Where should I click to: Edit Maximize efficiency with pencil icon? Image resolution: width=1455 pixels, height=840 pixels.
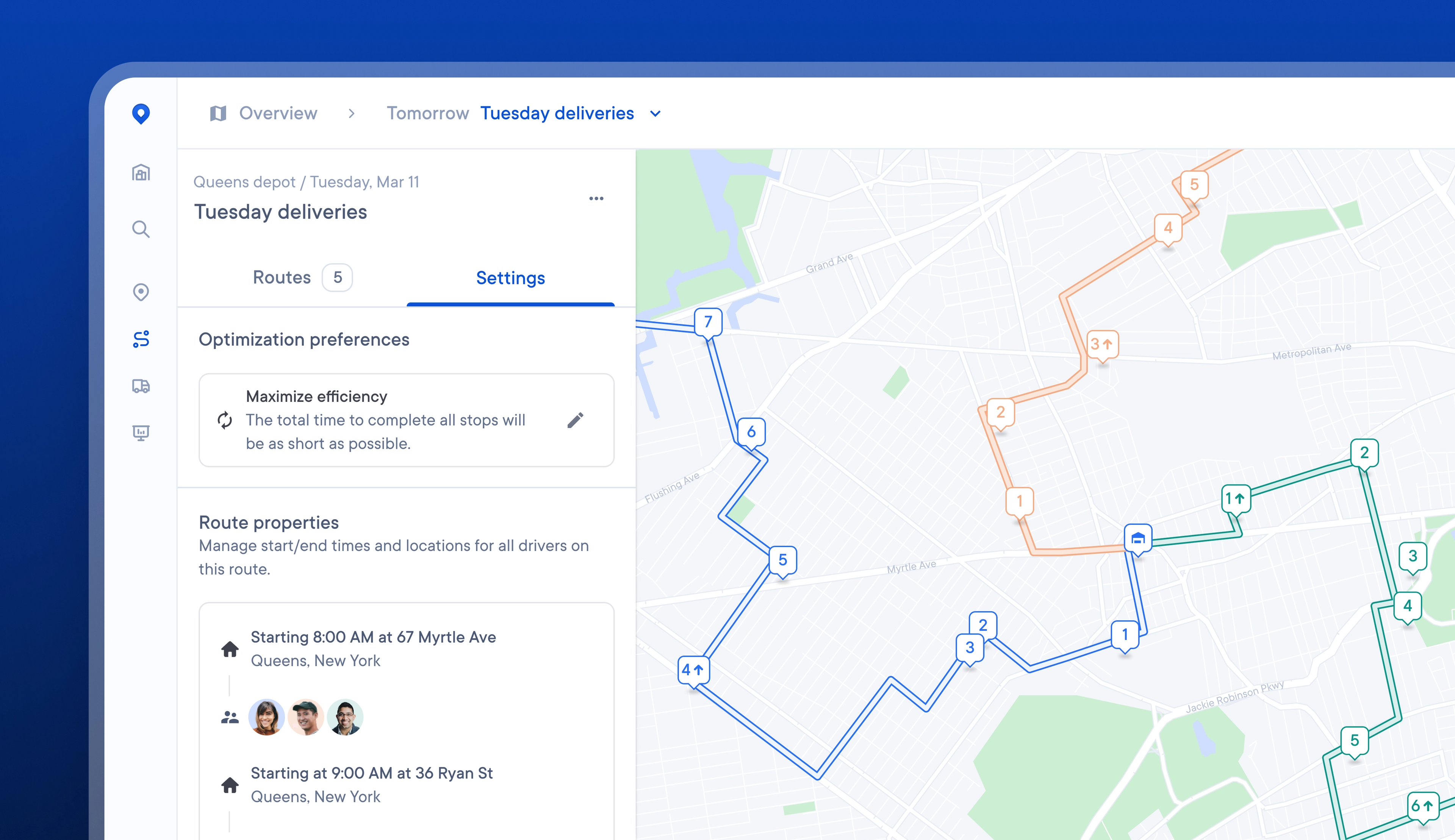pyautogui.click(x=575, y=420)
